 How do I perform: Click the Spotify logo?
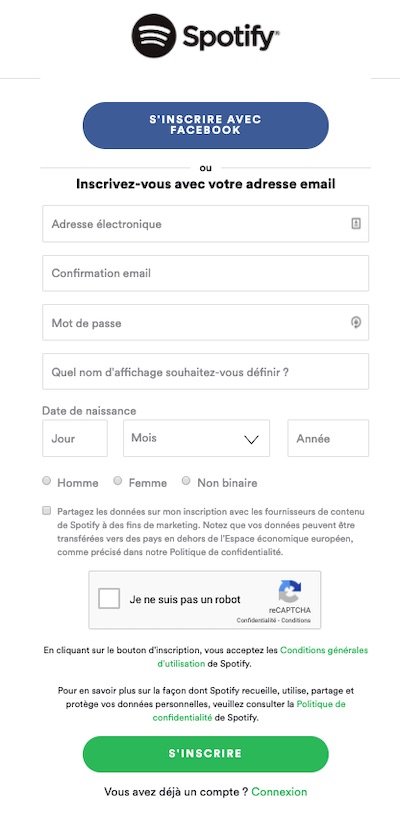(x=205, y=36)
